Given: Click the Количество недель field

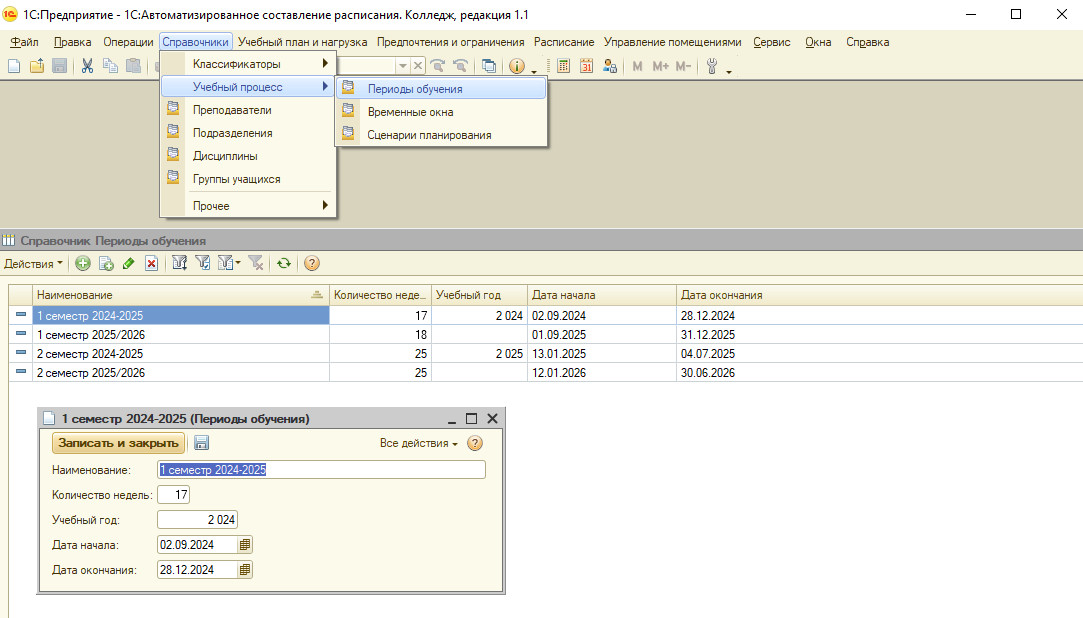Looking at the screenshot, I should pos(173,494).
